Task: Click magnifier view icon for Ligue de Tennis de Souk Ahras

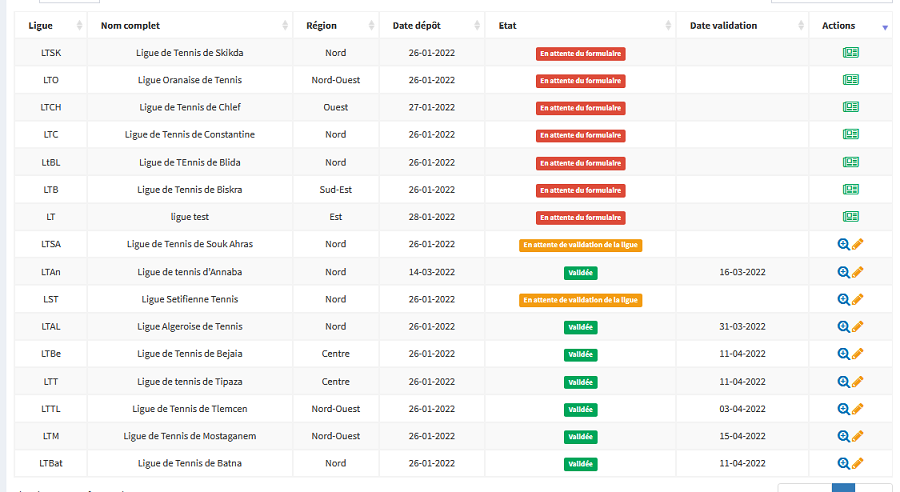Action: 843,244
